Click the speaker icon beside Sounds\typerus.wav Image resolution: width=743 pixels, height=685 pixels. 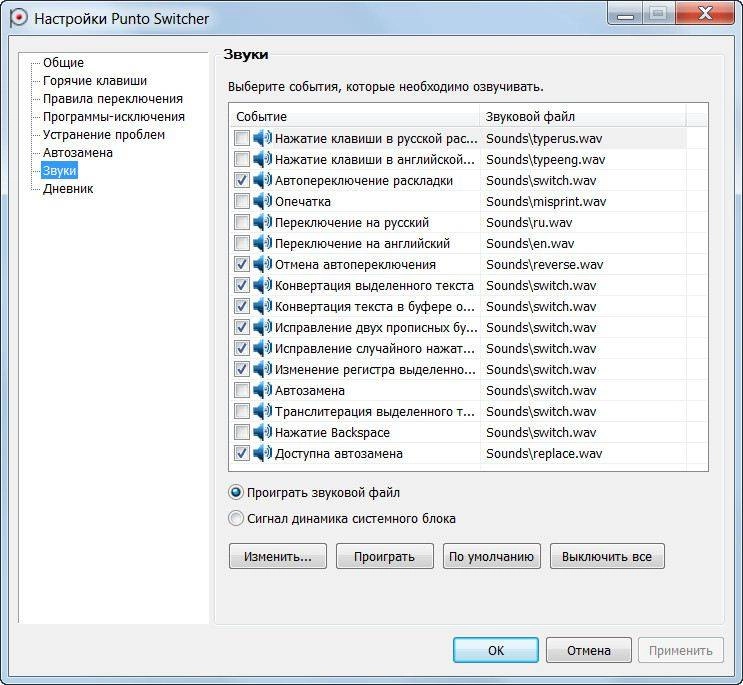(263, 138)
